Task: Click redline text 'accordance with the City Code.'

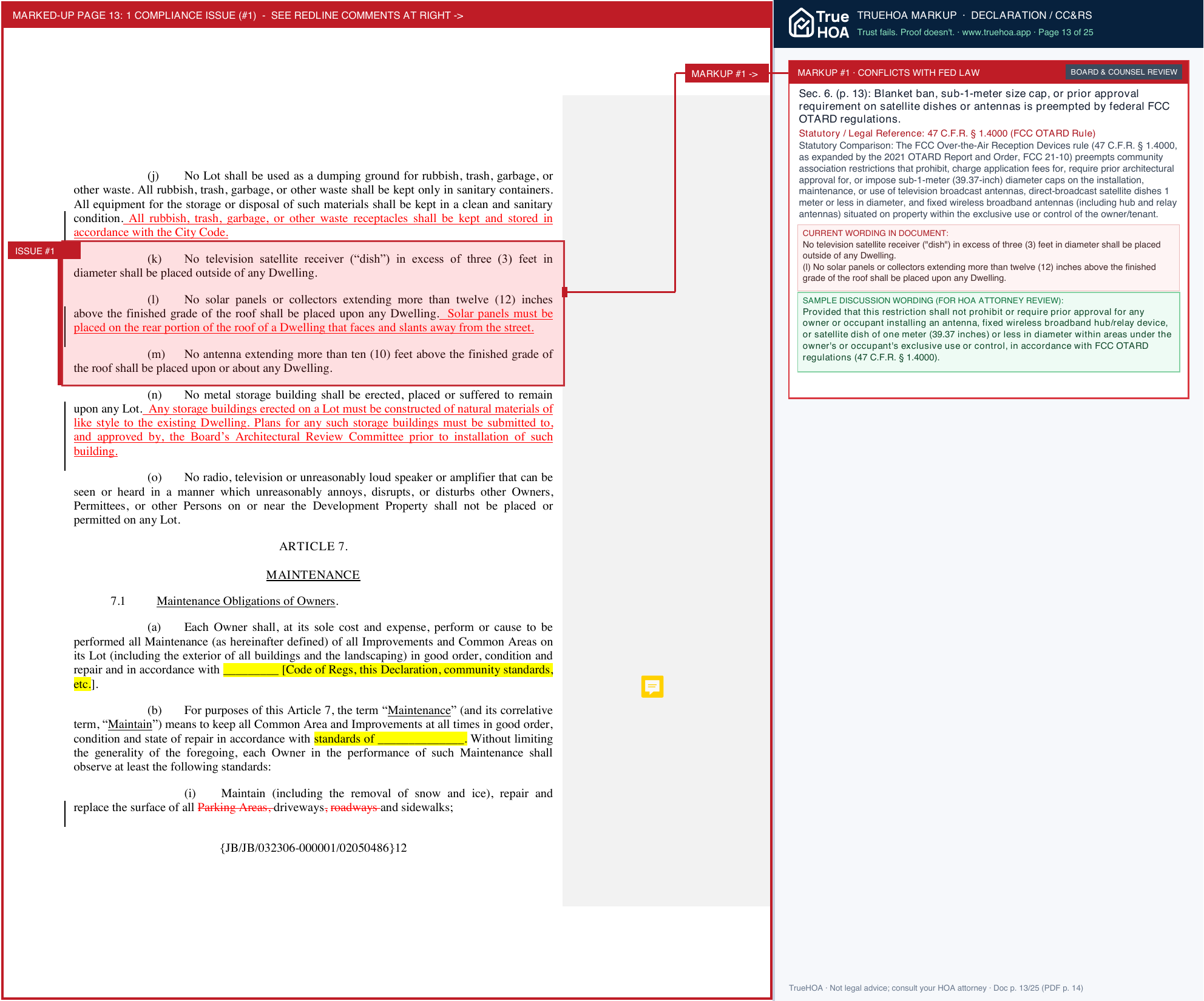Action: tap(151, 232)
